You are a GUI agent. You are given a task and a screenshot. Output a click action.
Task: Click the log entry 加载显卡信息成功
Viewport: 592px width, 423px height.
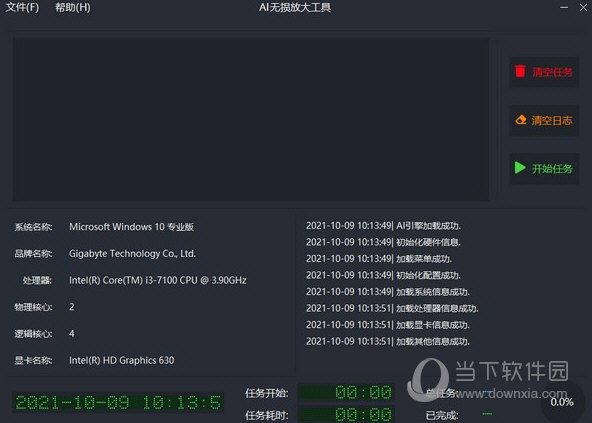tap(388, 325)
